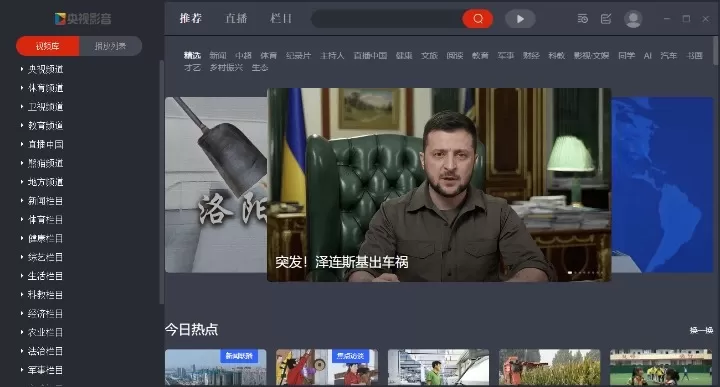Open 健康栏目 in the sidebar

[x=41, y=239]
